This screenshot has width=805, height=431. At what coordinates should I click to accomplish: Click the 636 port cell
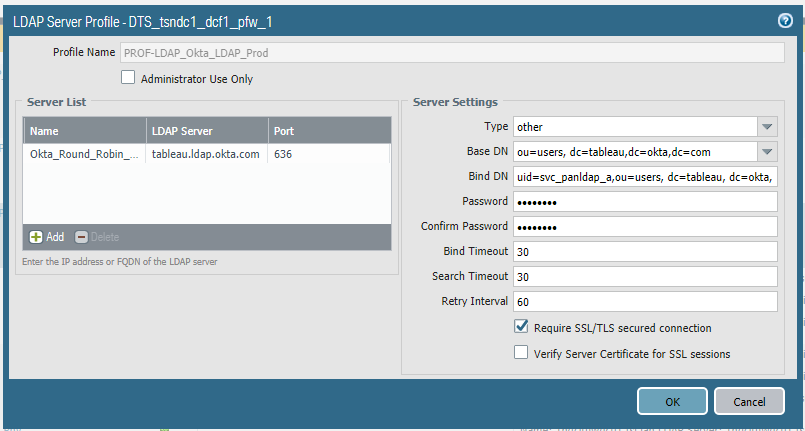point(329,154)
